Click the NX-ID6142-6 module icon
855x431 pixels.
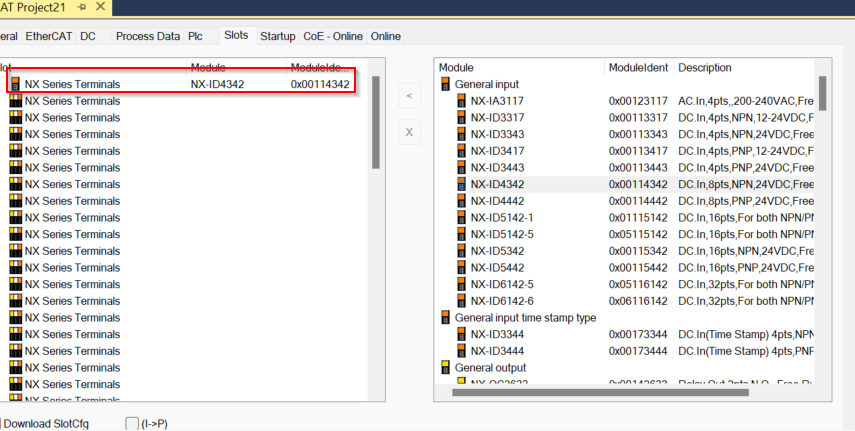point(461,301)
